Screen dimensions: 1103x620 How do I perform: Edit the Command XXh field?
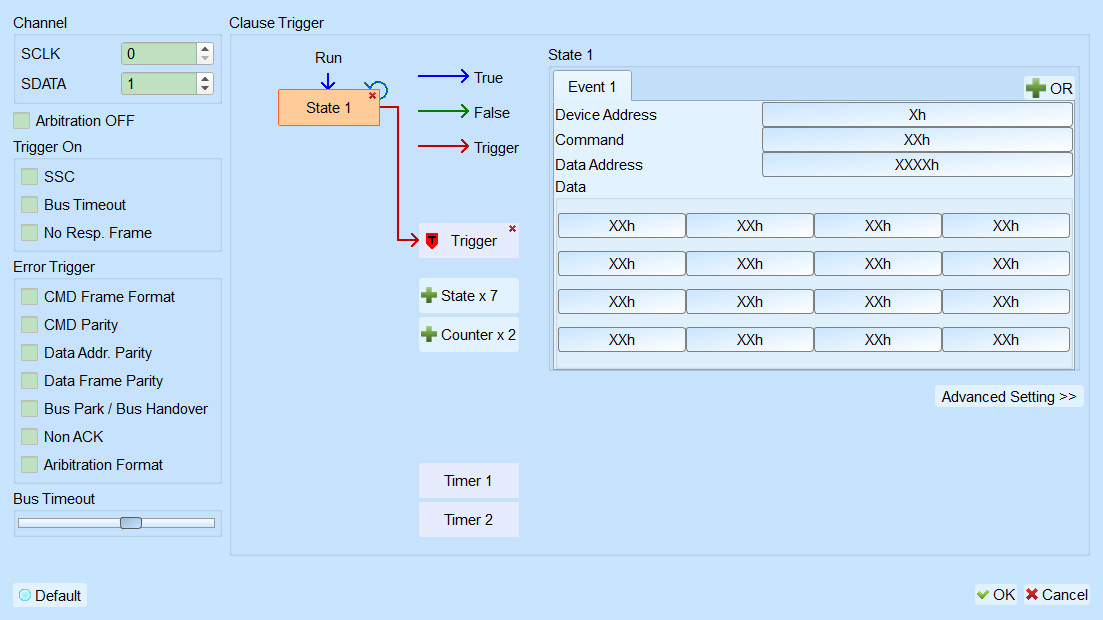click(917, 140)
